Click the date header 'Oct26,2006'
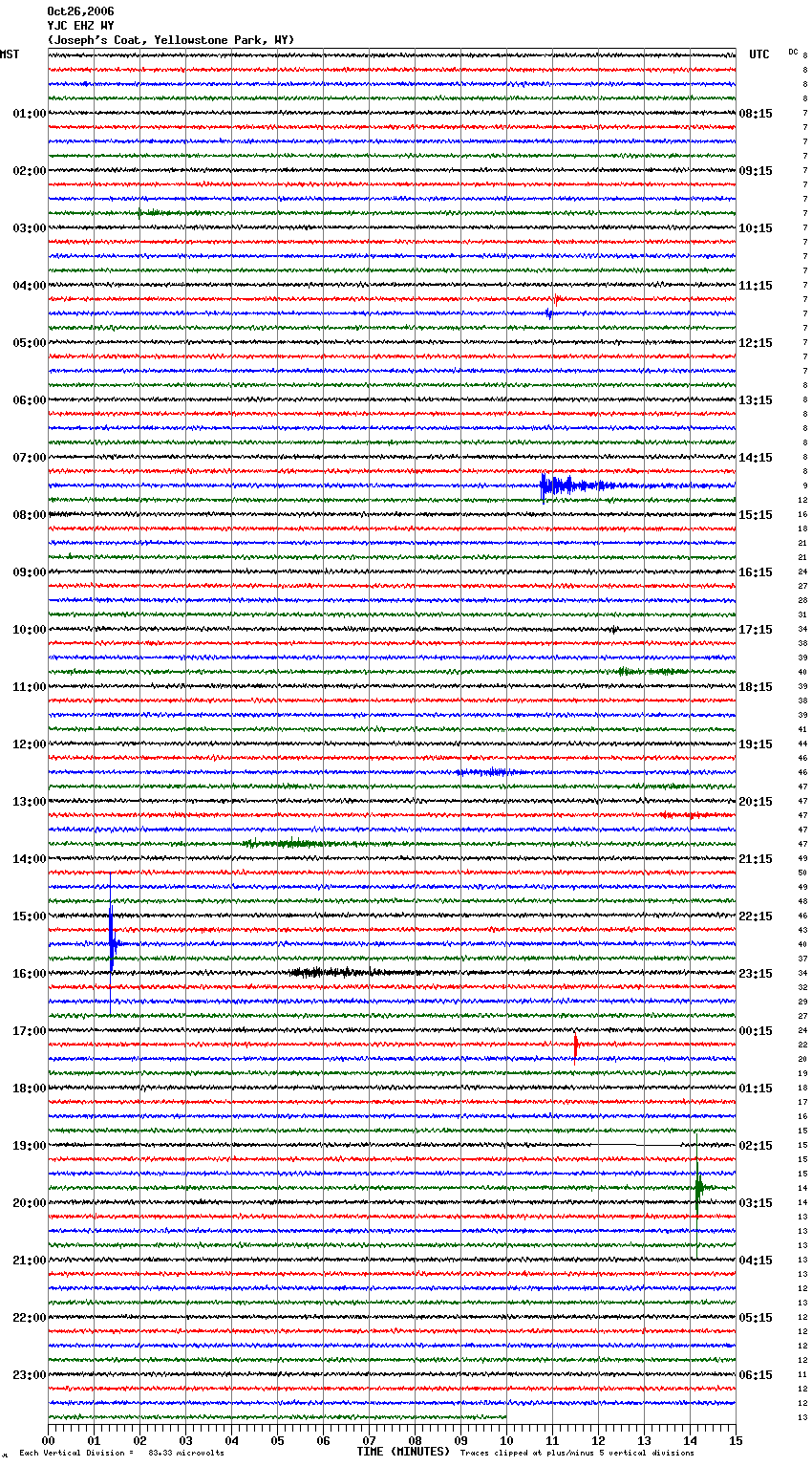 tap(80, 11)
